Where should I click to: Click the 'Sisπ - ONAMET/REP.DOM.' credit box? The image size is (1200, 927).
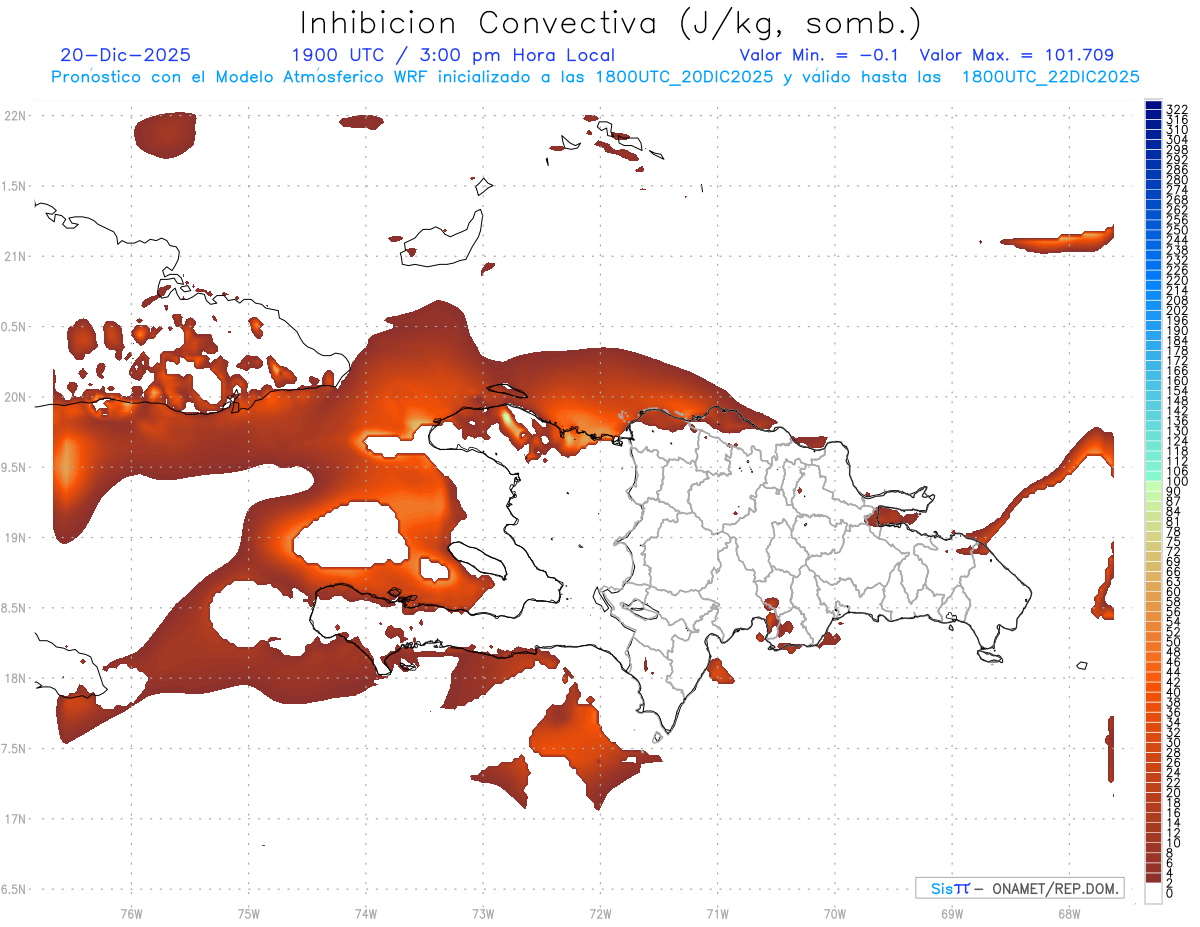1020,888
